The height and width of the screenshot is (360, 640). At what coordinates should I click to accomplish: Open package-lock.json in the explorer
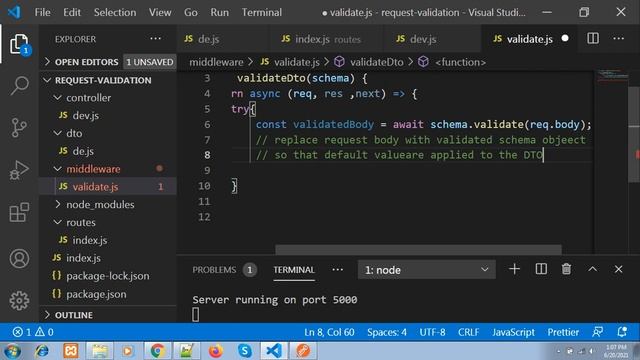tap(108, 276)
